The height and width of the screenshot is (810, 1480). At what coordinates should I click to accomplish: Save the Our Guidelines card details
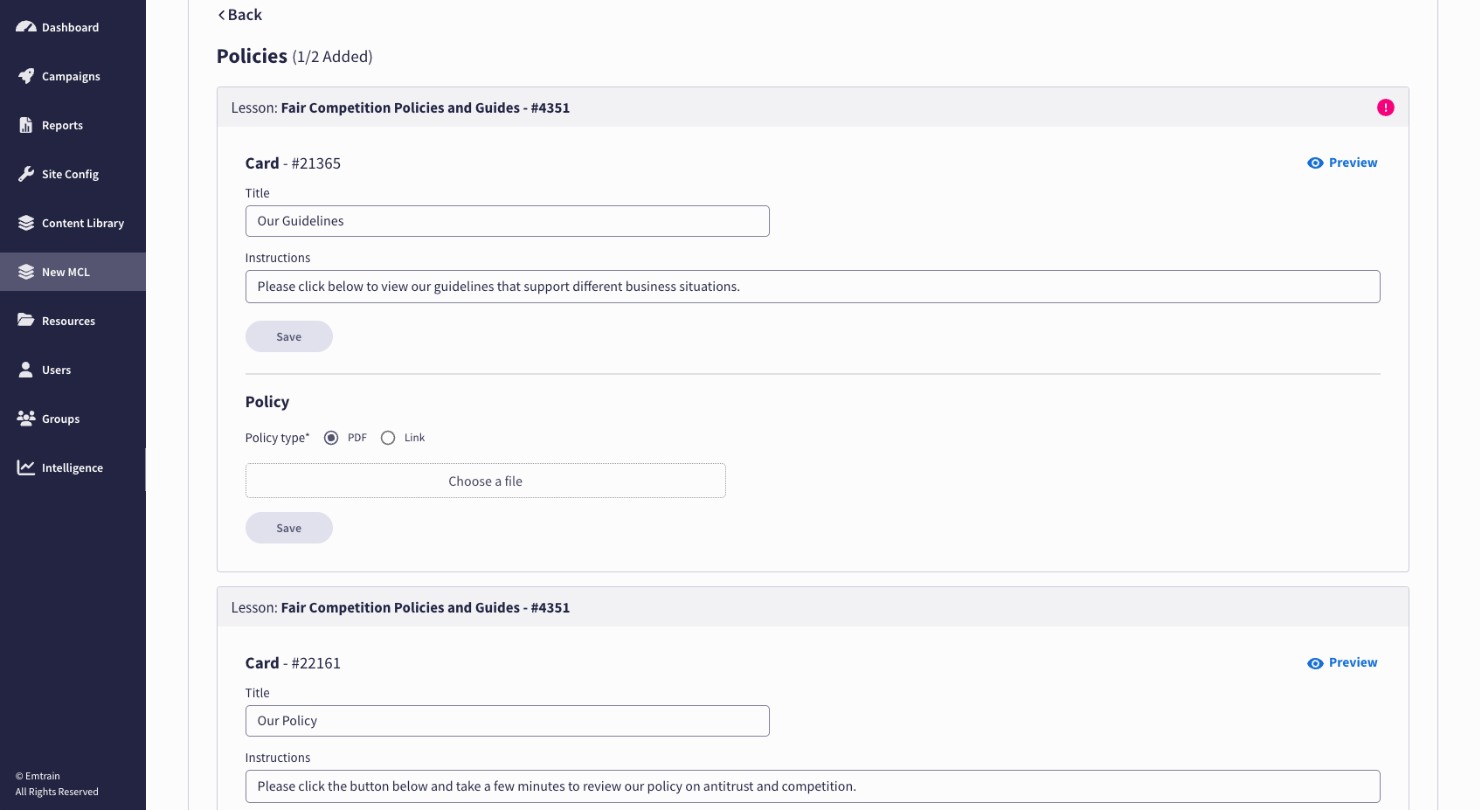(289, 337)
